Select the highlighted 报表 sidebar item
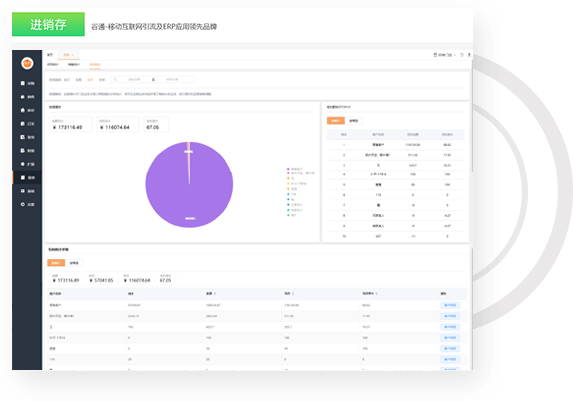 point(27,178)
